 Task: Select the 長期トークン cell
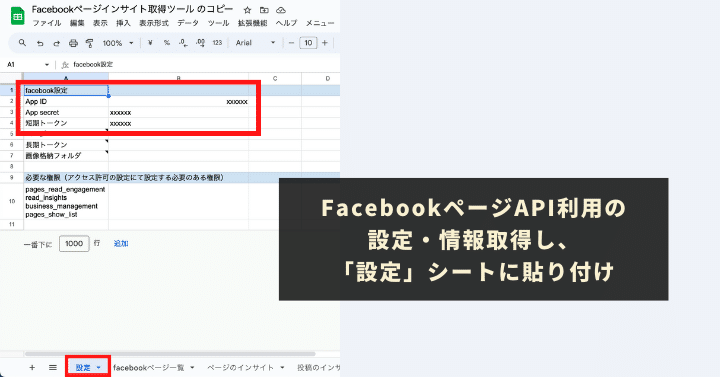(x=66, y=145)
